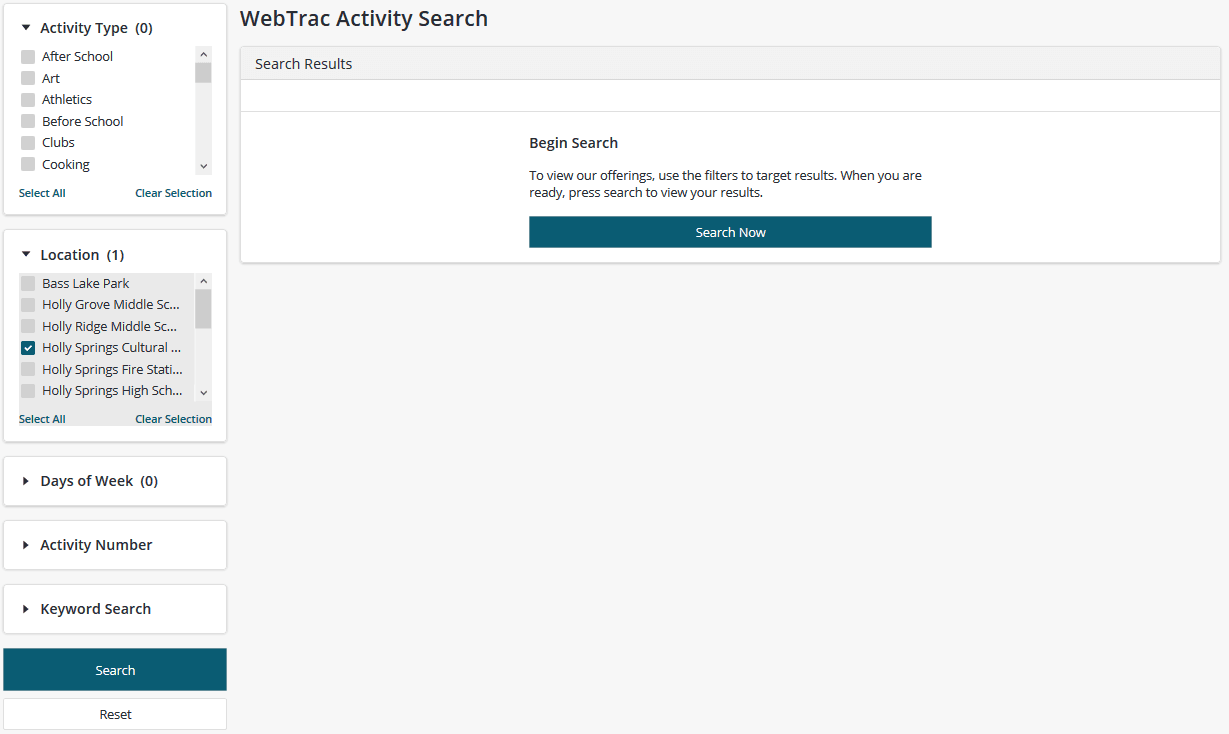Screen dimensions: 1229x734
Task: Select the Art activity type checkbox
Action: (x=27, y=78)
